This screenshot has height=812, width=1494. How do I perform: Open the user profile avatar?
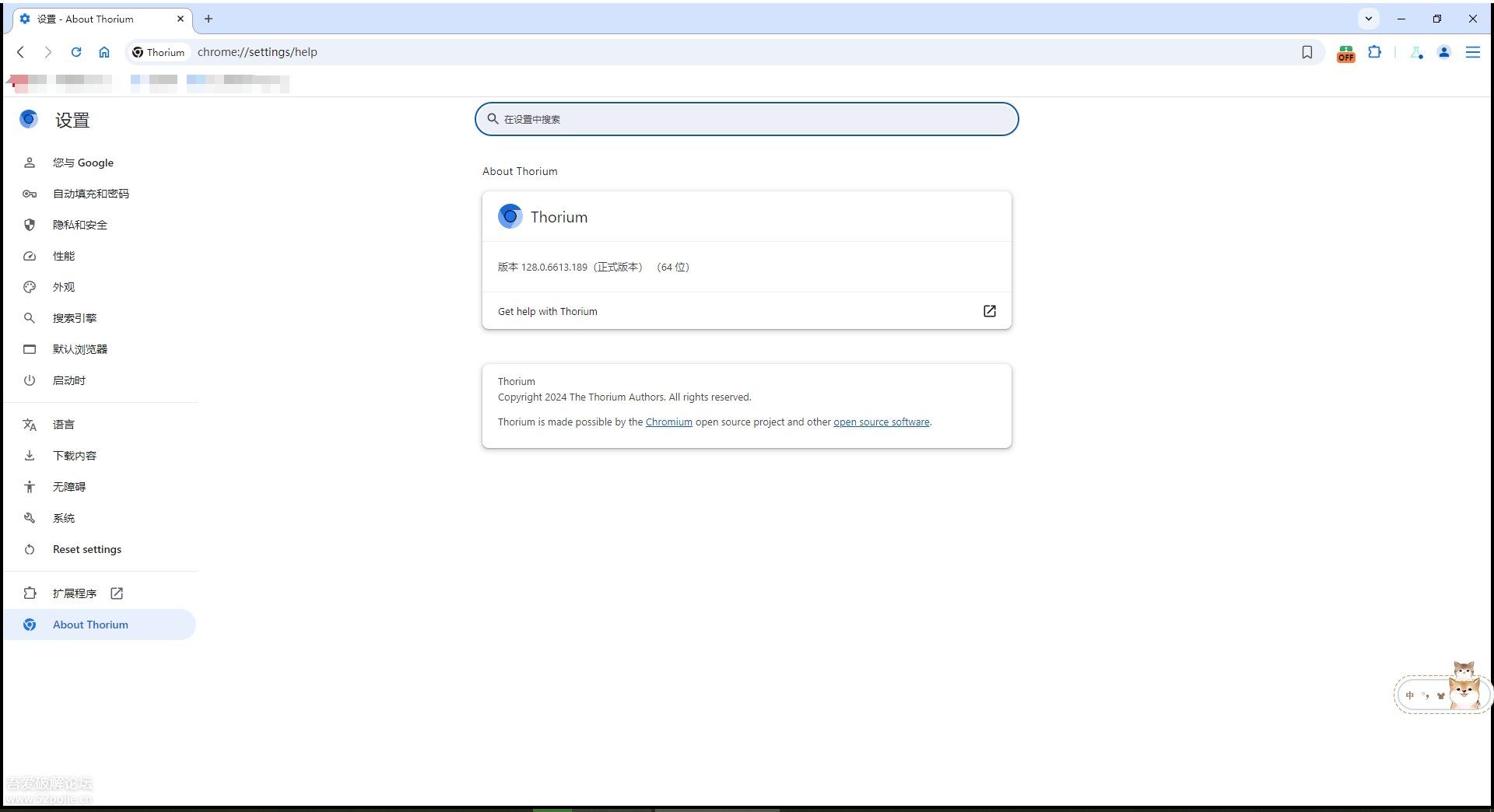(1444, 52)
